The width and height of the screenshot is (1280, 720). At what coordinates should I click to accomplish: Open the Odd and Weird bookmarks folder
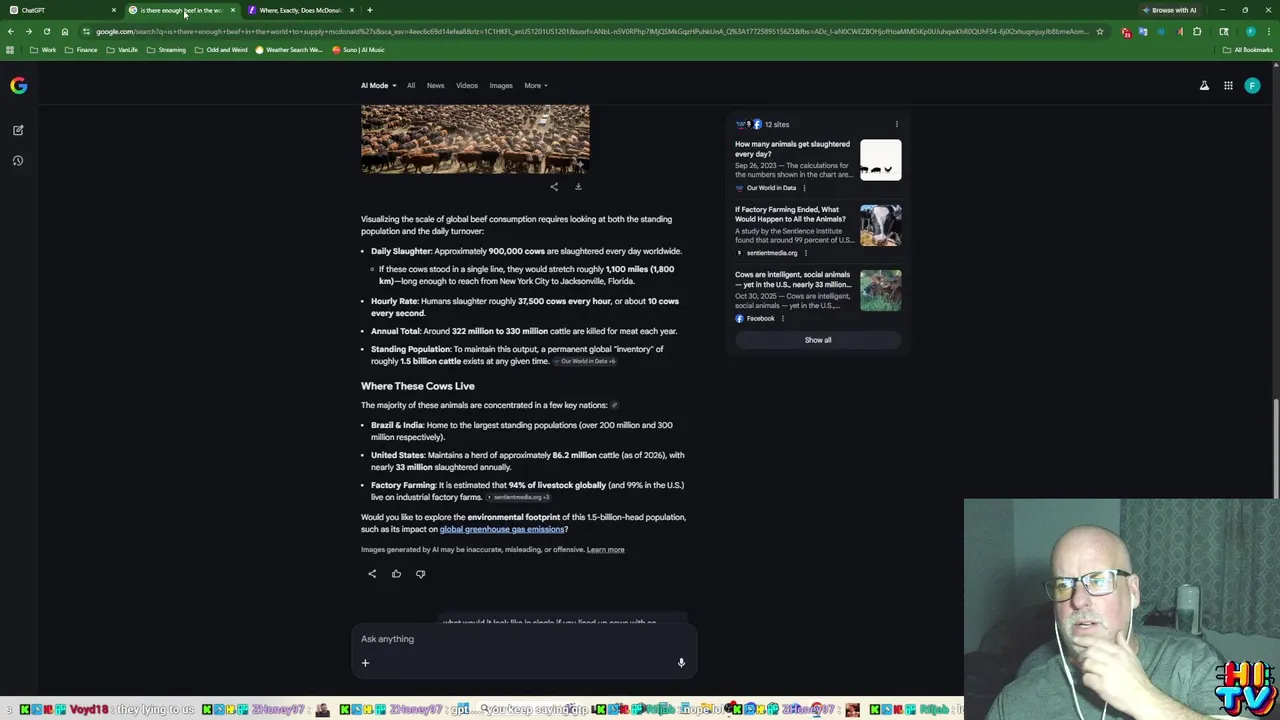pyautogui.click(x=221, y=50)
